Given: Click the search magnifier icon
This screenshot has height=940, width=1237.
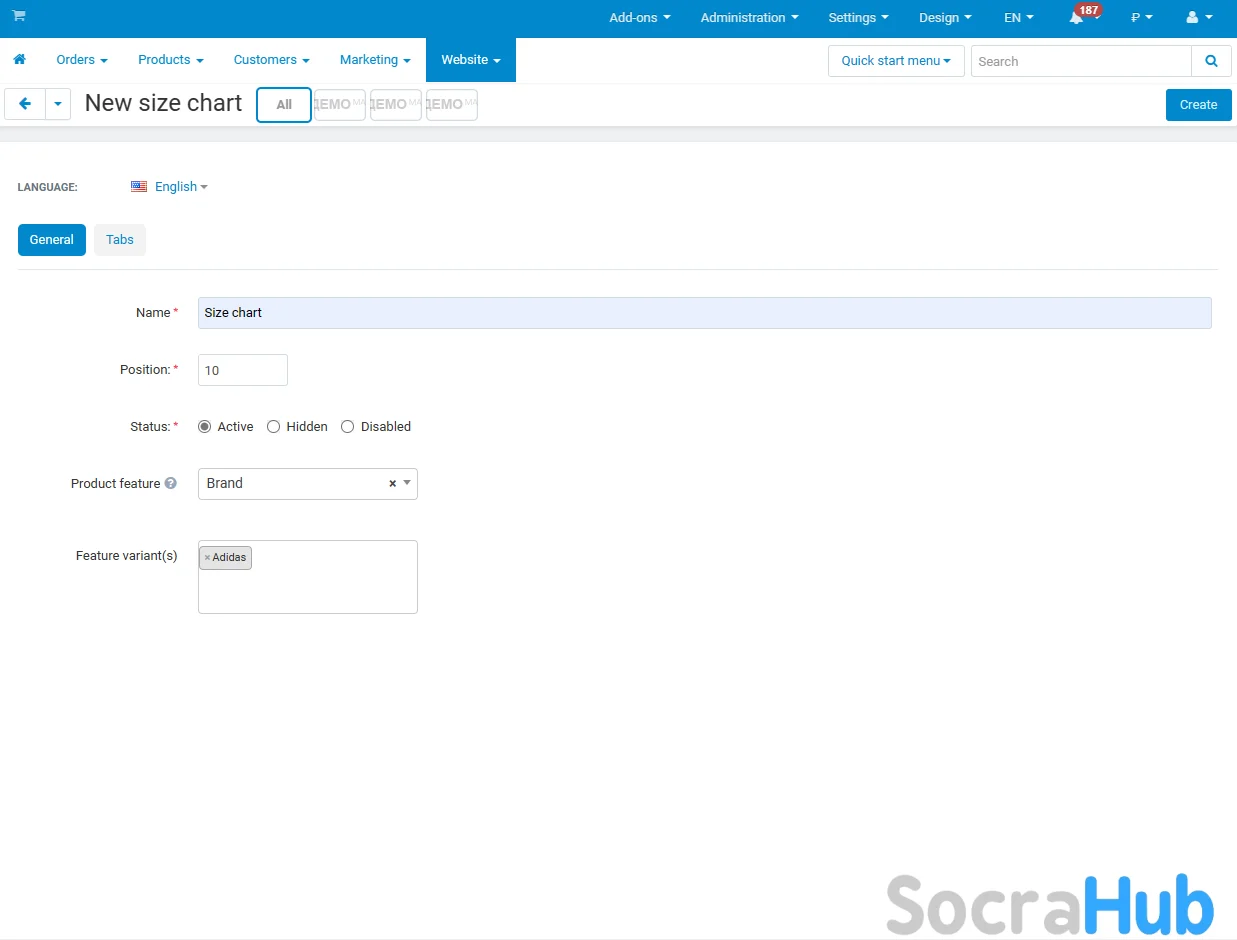Looking at the screenshot, I should tap(1211, 61).
